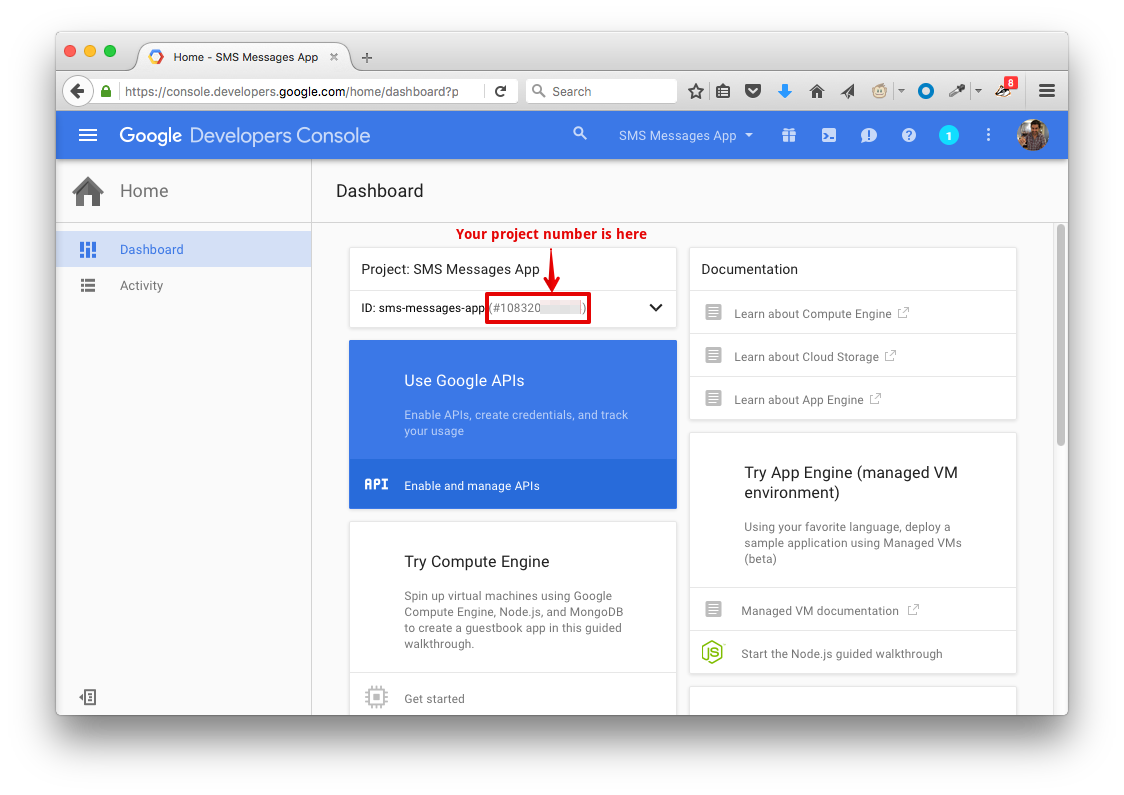Open the hamburger navigation menu in console header
The image size is (1124, 795).
87,135
